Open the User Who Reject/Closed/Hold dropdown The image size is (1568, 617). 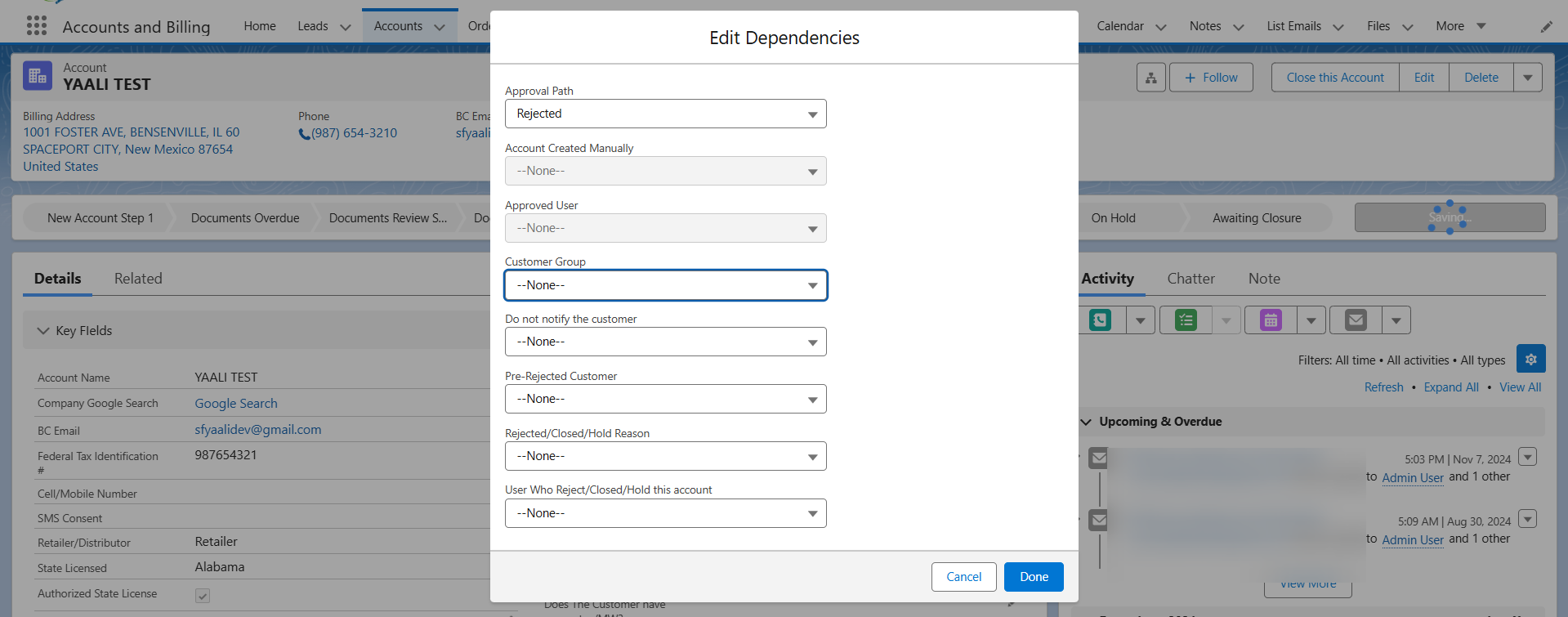pos(665,513)
